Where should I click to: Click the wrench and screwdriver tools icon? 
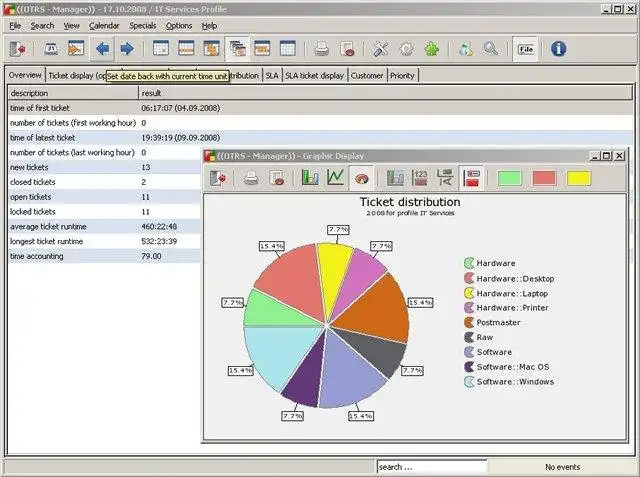click(x=380, y=49)
